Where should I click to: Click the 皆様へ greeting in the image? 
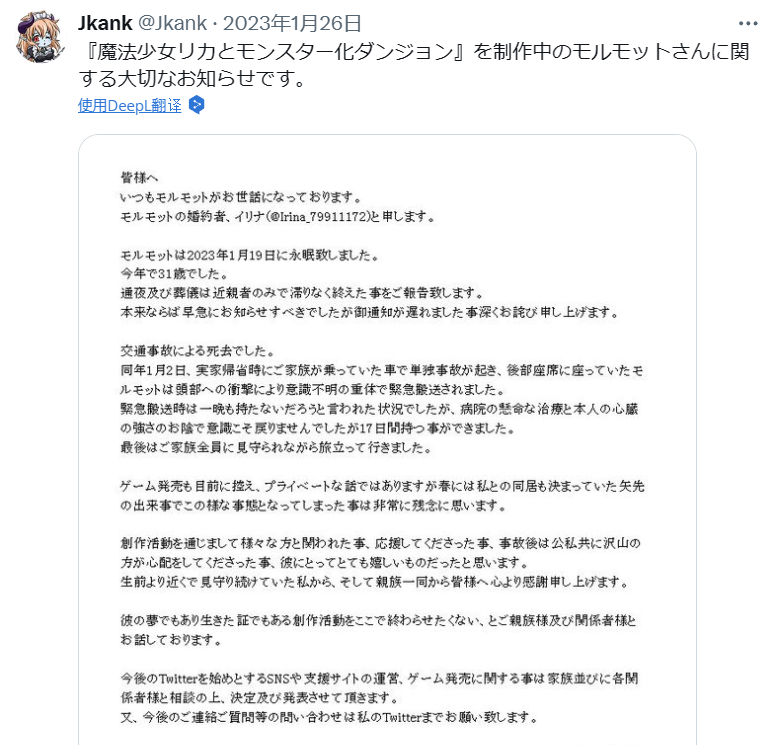click(x=135, y=177)
